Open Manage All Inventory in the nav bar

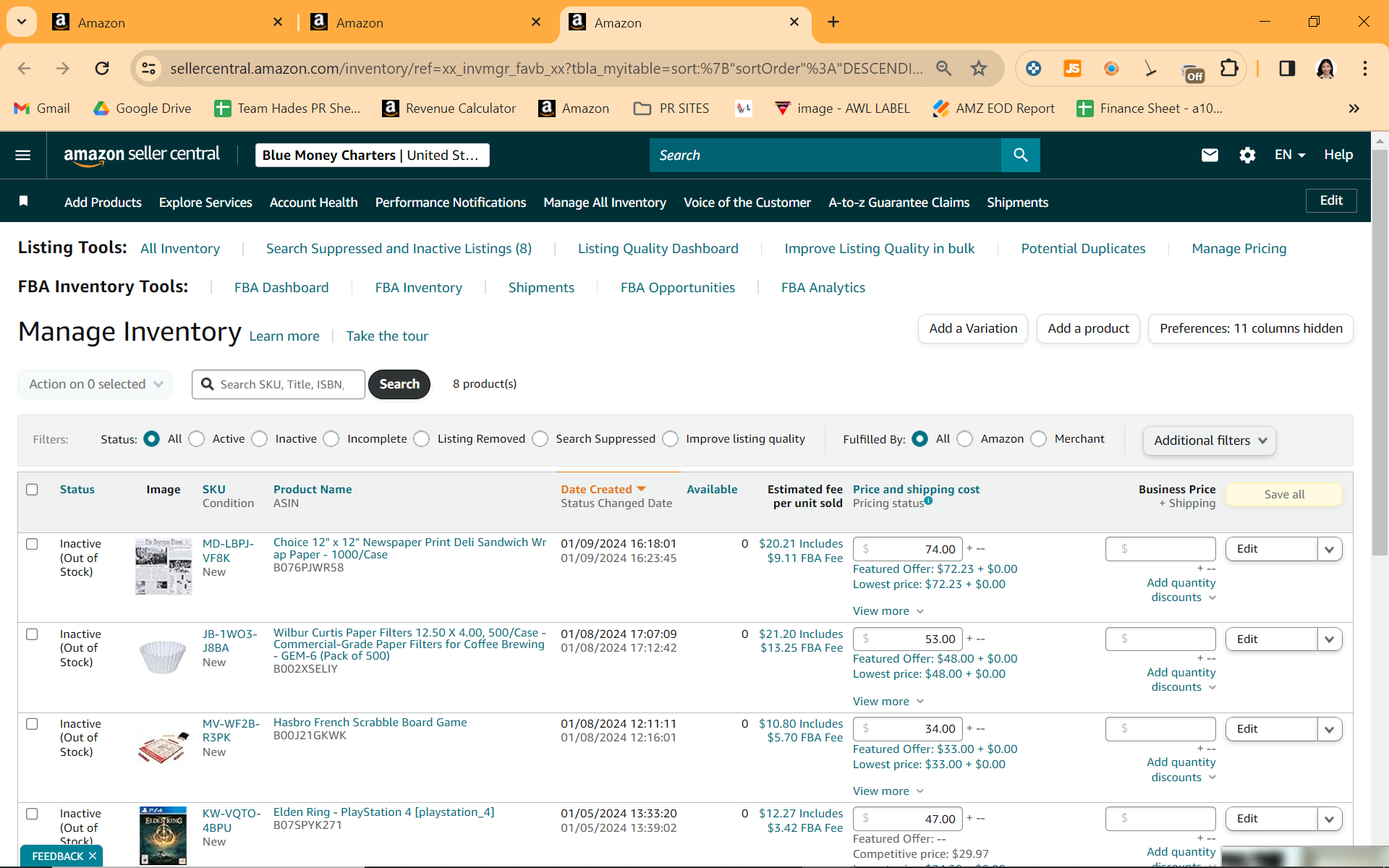coord(605,203)
